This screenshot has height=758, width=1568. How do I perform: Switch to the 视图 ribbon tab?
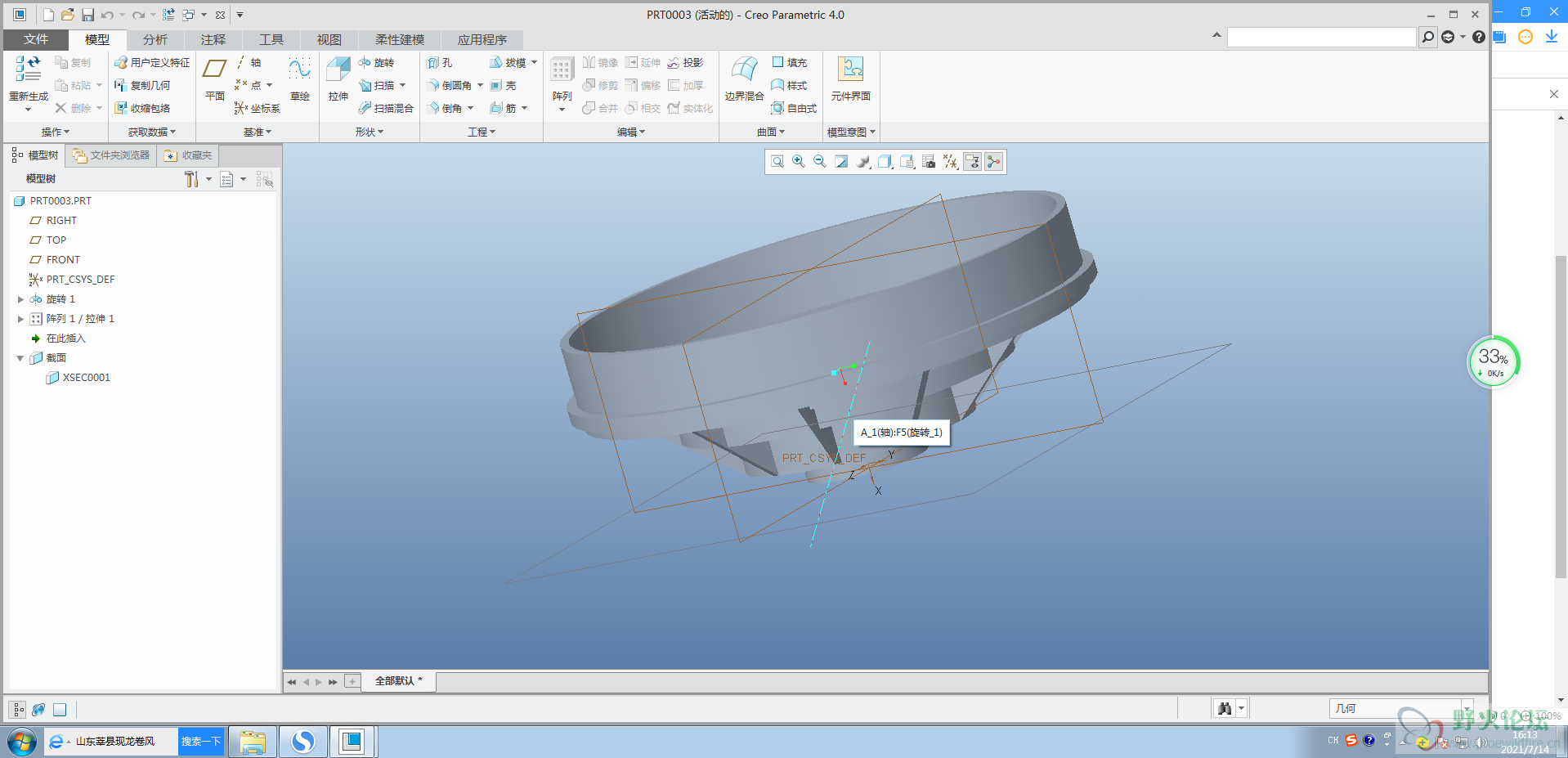(x=329, y=39)
